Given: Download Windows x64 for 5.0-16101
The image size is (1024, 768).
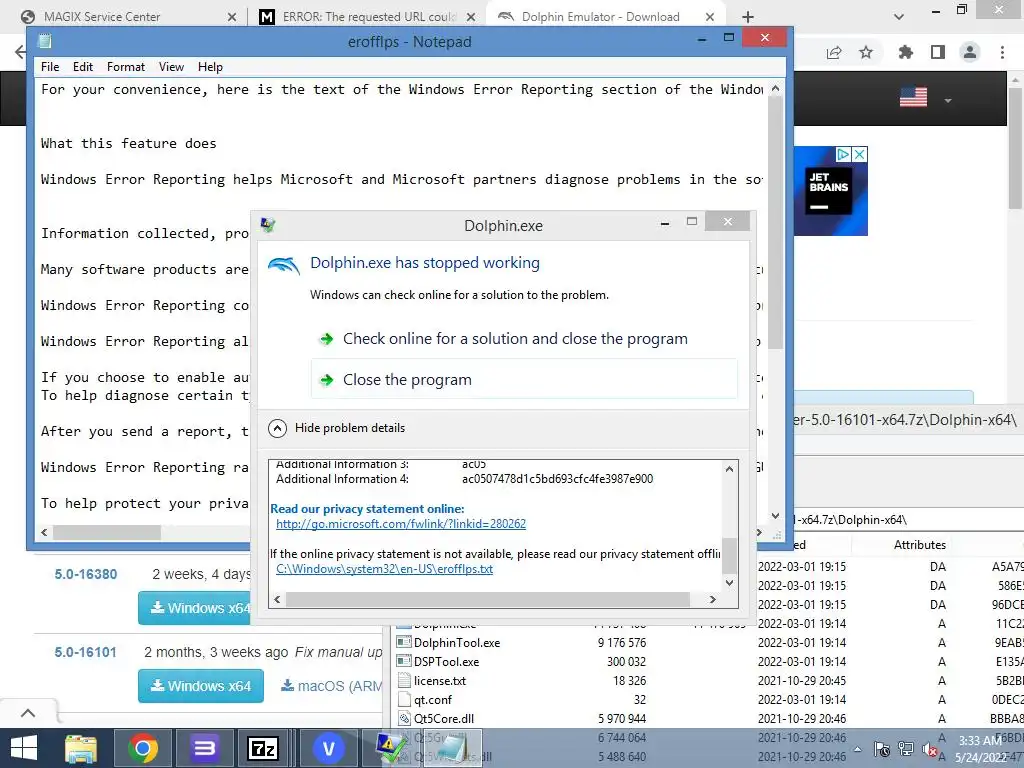Looking at the screenshot, I should (200, 686).
